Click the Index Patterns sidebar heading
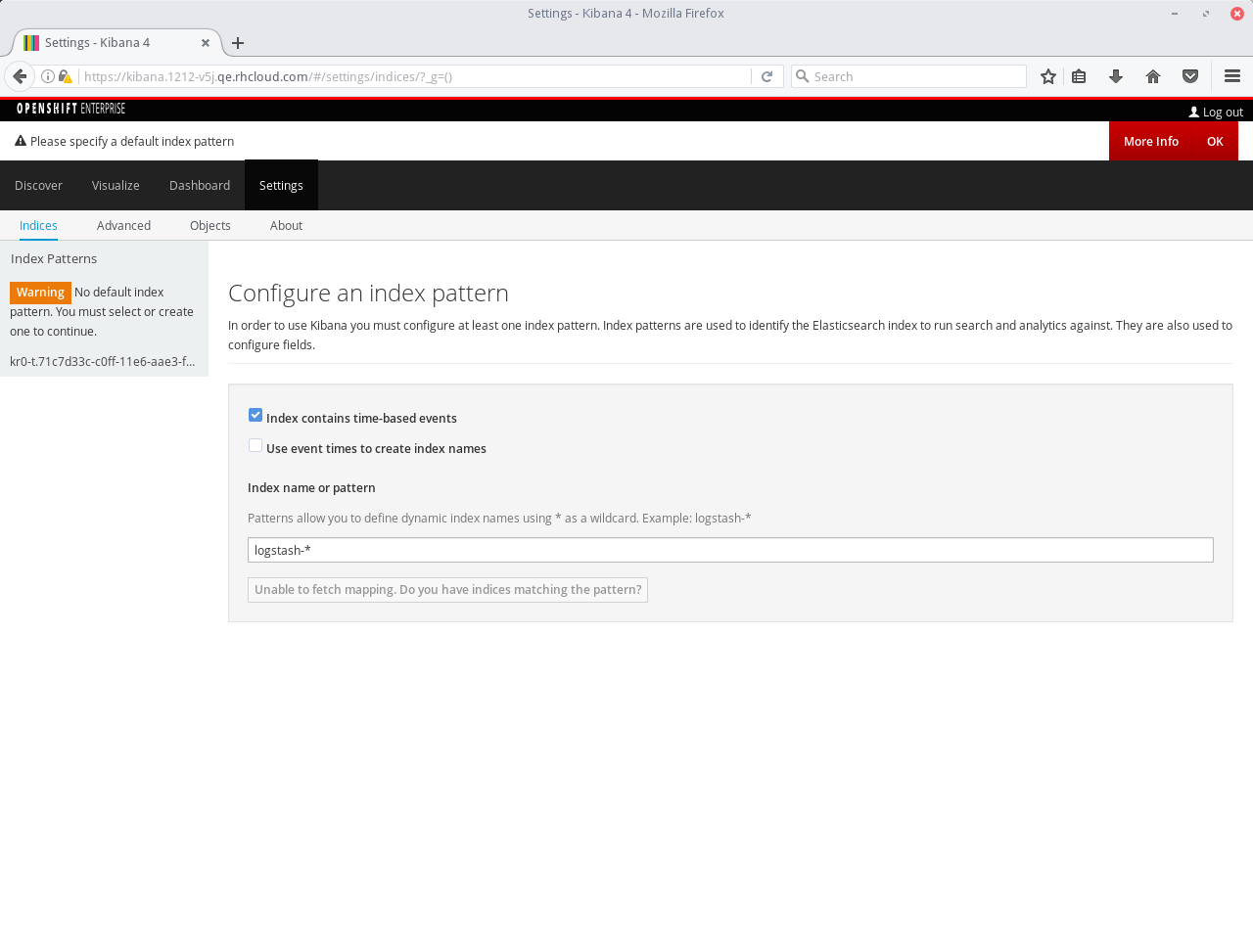 pos(54,258)
